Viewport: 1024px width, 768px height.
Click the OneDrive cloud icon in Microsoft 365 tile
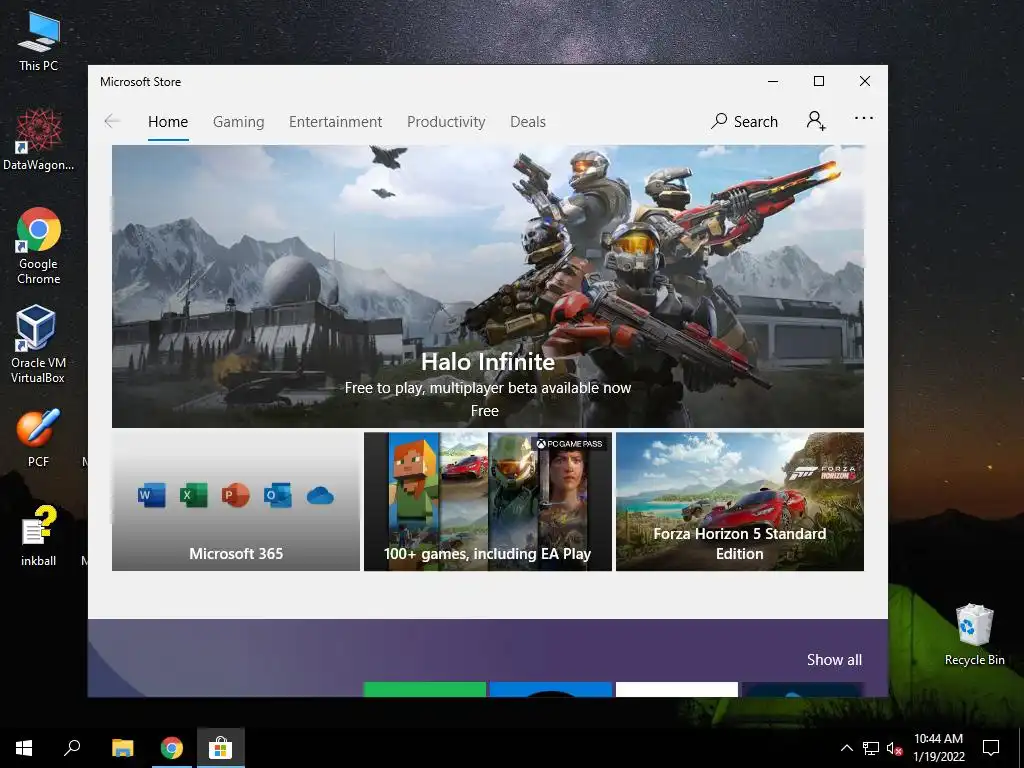pyautogui.click(x=320, y=496)
